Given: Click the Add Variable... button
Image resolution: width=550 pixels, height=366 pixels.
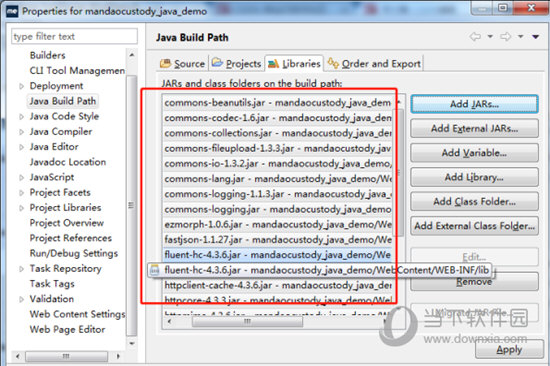Looking at the screenshot, I should pos(474,153).
